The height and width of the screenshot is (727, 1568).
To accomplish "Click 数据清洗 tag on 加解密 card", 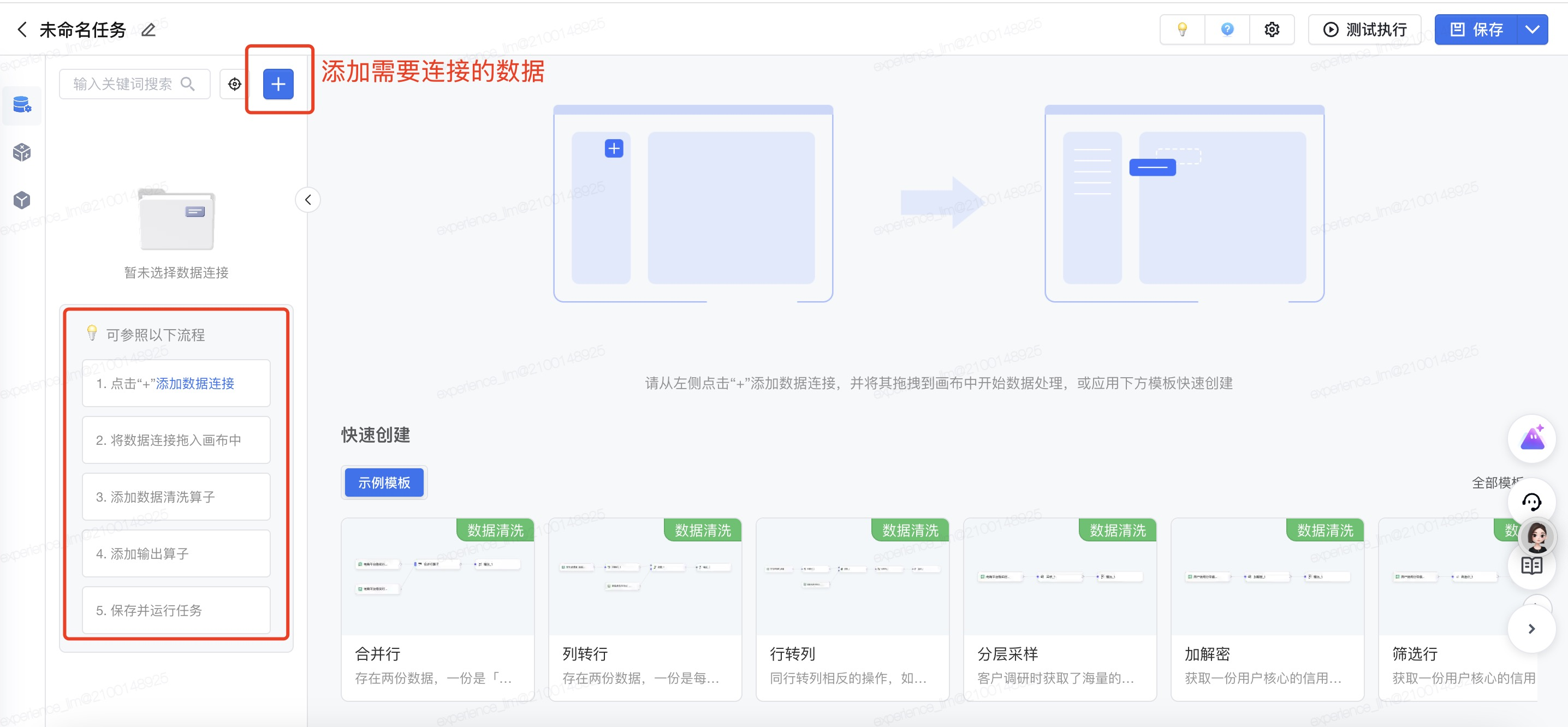I will [x=1325, y=530].
